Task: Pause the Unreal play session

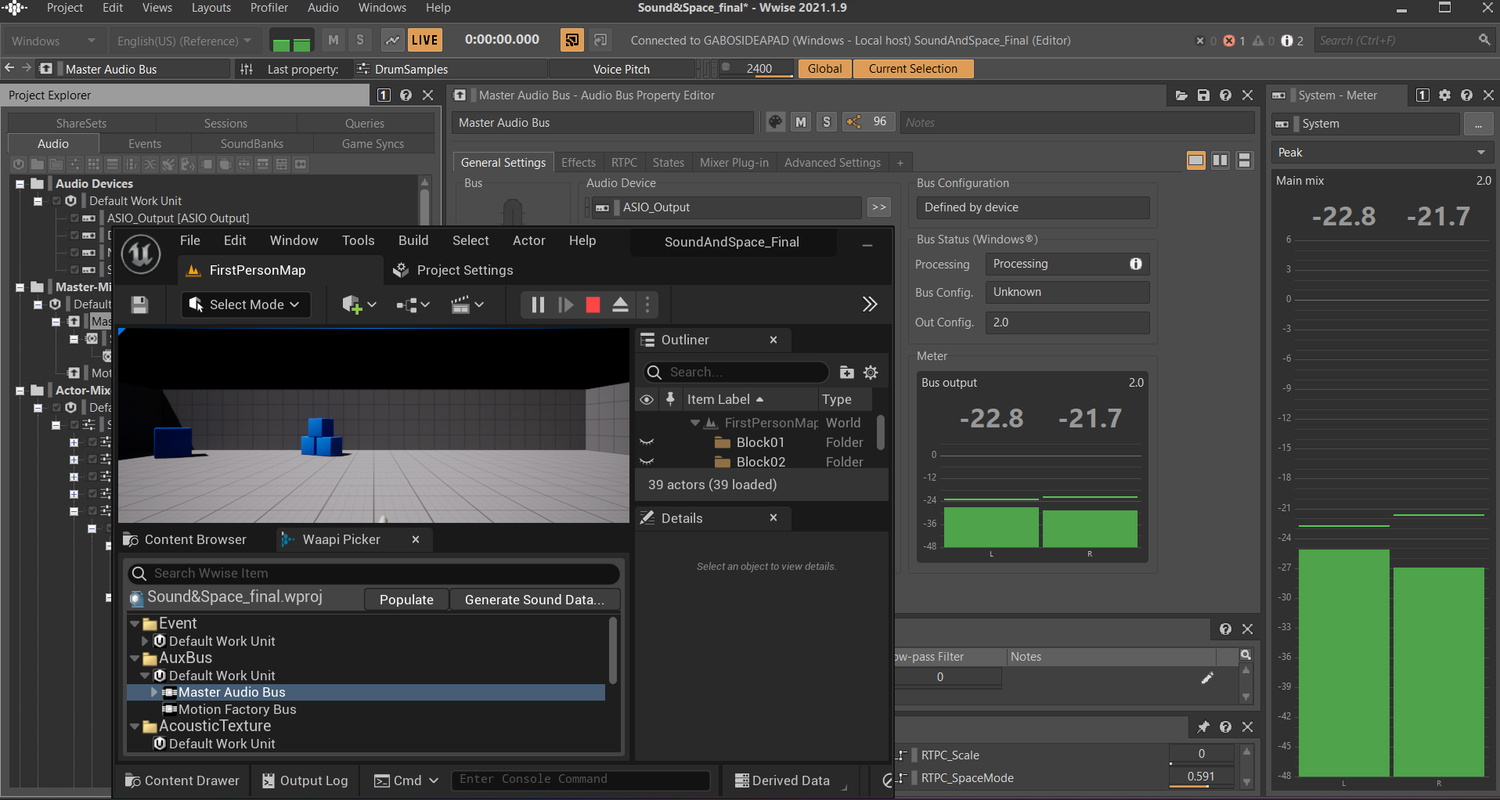Action: [x=538, y=305]
